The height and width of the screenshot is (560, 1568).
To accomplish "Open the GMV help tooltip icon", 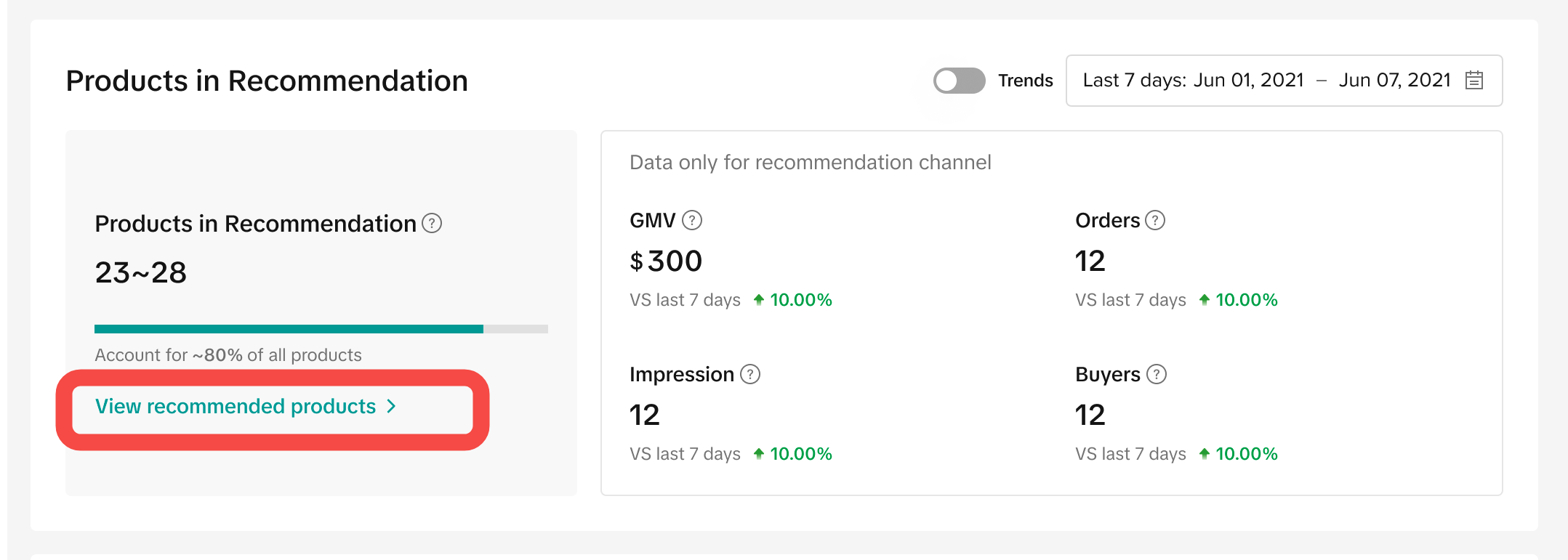I will (x=692, y=220).
